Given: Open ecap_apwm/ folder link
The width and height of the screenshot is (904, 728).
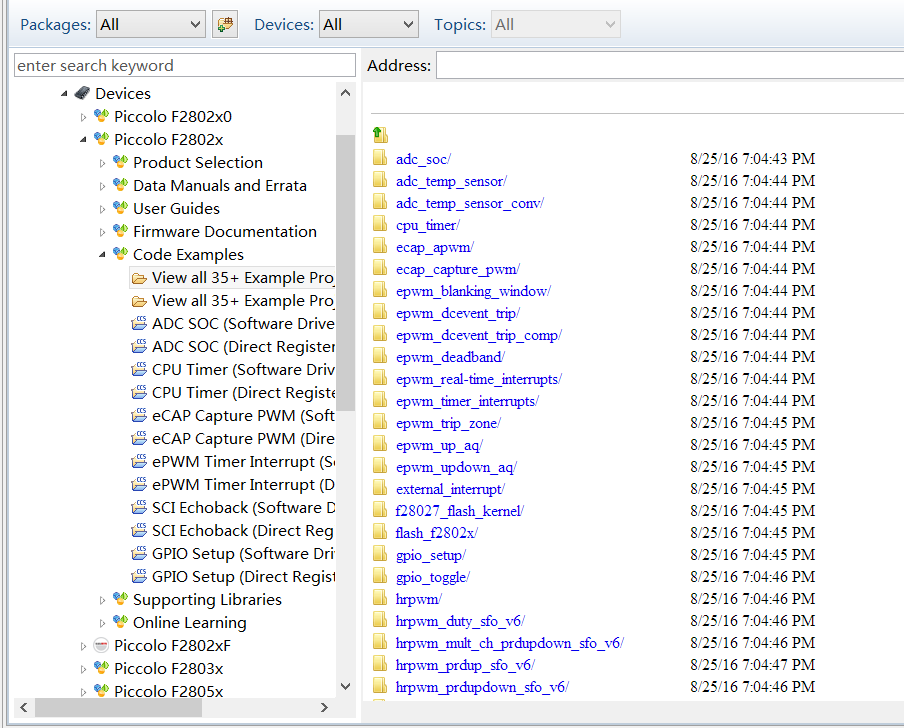Looking at the screenshot, I should (435, 247).
